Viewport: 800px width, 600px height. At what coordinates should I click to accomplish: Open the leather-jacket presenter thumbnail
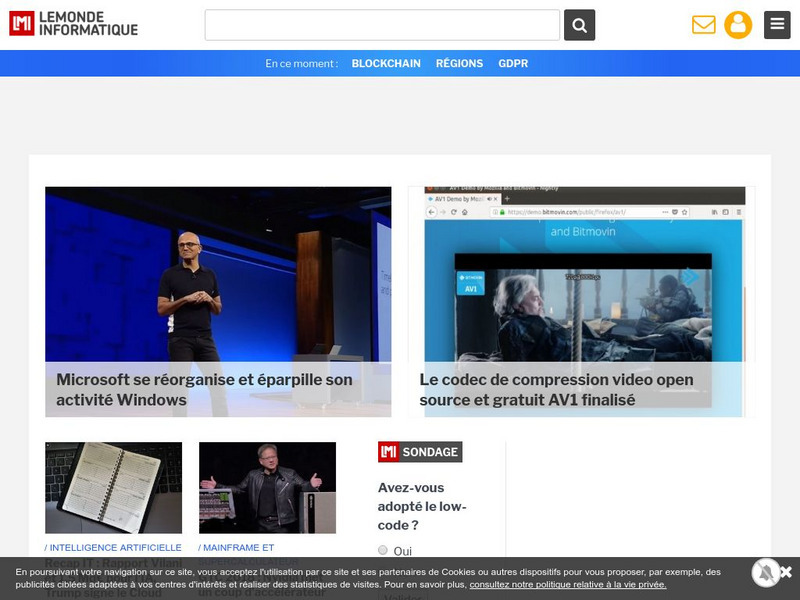click(267, 488)
